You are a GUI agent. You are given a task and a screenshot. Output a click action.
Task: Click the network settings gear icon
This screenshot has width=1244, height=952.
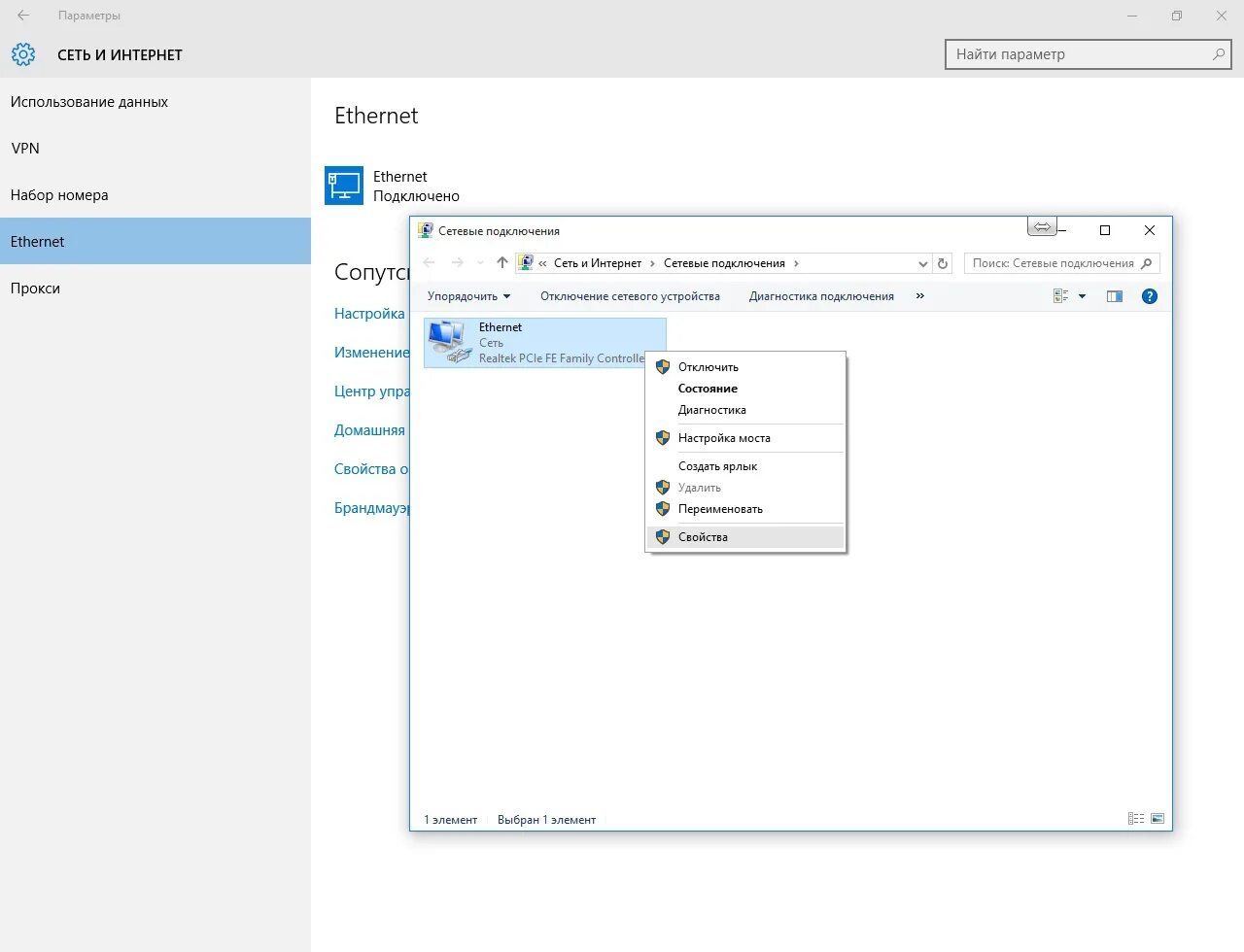tap(23, 54)
